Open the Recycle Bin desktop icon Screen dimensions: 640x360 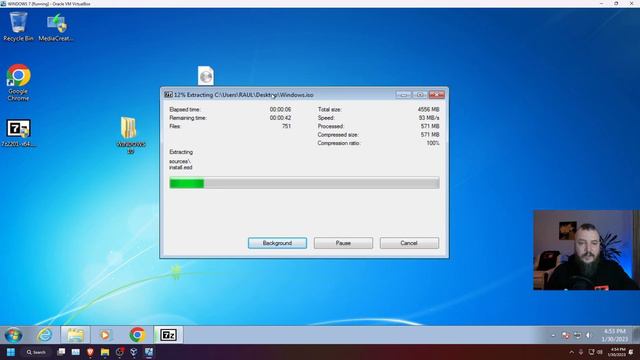[x=18, y=26]
